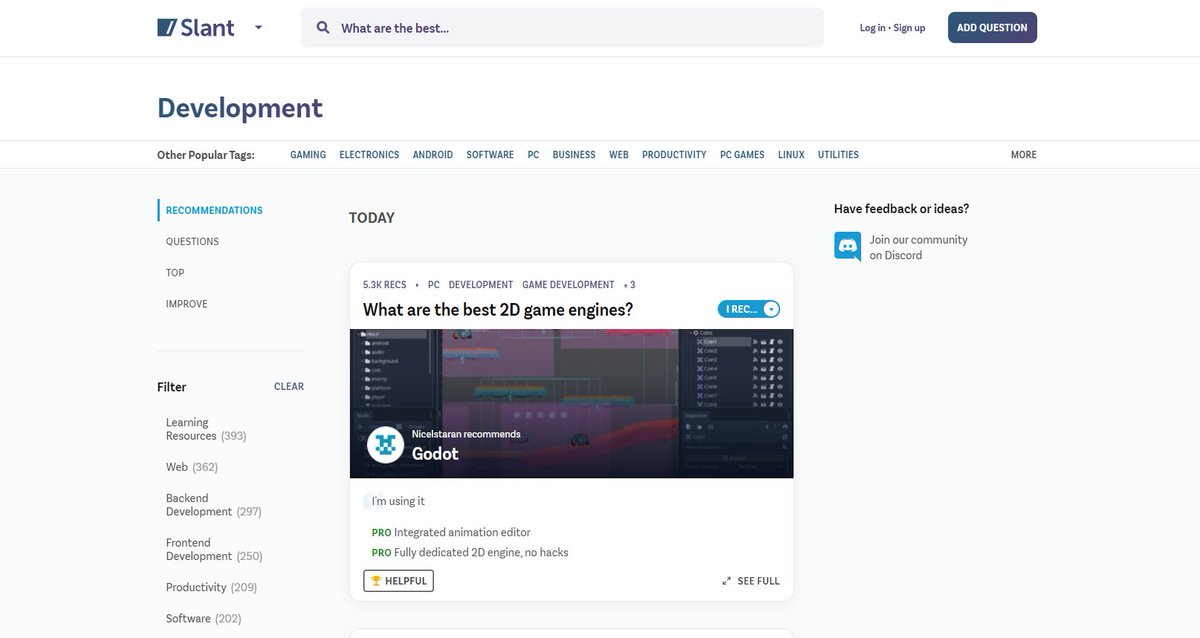Filter by Web (362)
Image resolution: width=1200 pixels, height=638 pixels.
192,467
